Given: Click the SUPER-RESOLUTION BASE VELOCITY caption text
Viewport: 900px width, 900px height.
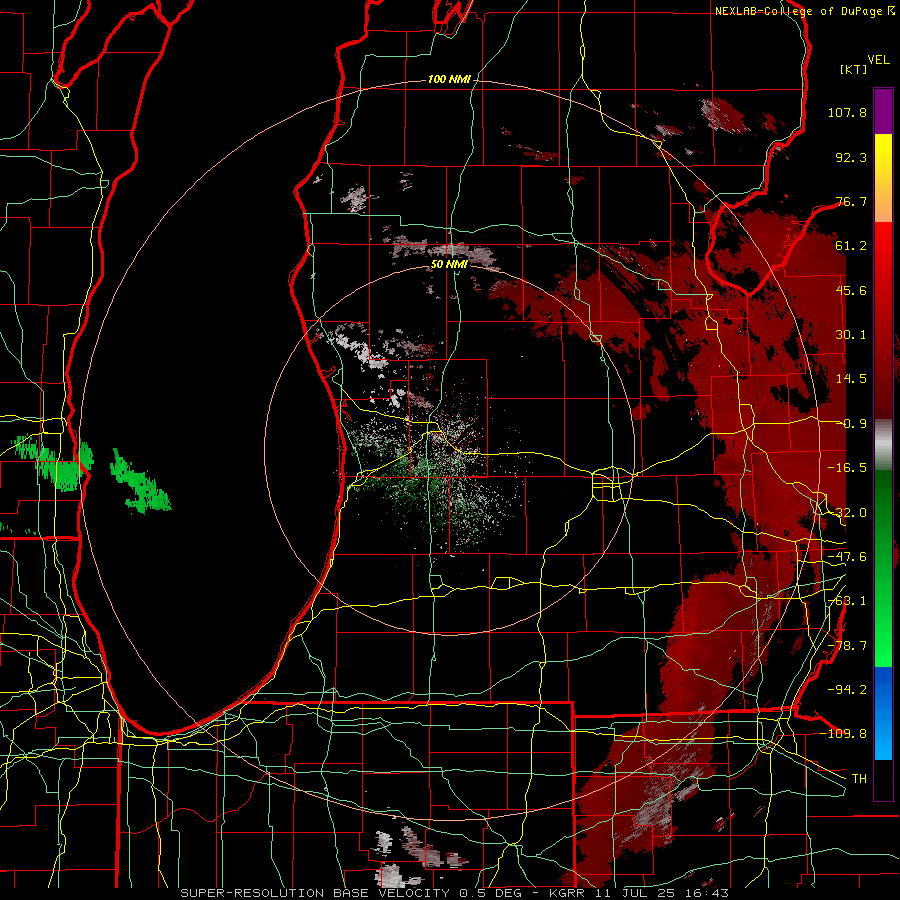Looking at the screenshot, I should (x=454, y=893).
